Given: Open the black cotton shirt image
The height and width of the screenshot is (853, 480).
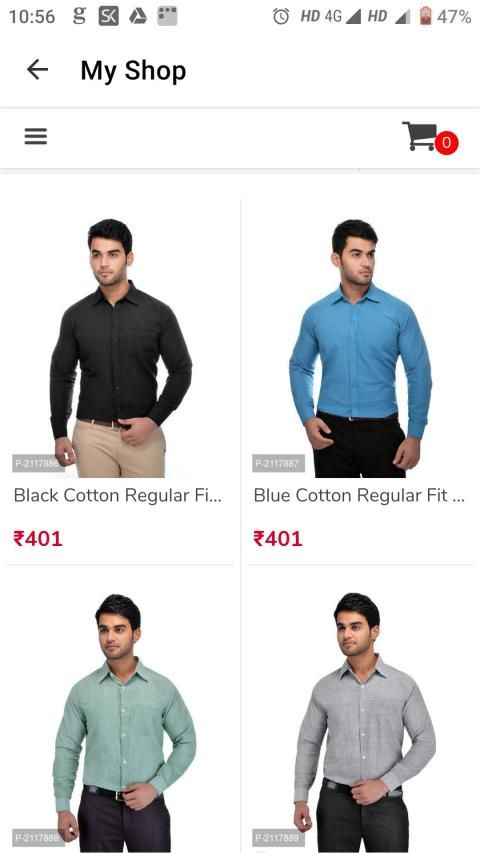Looking at the screenshot, I should [x=120, y=347].
